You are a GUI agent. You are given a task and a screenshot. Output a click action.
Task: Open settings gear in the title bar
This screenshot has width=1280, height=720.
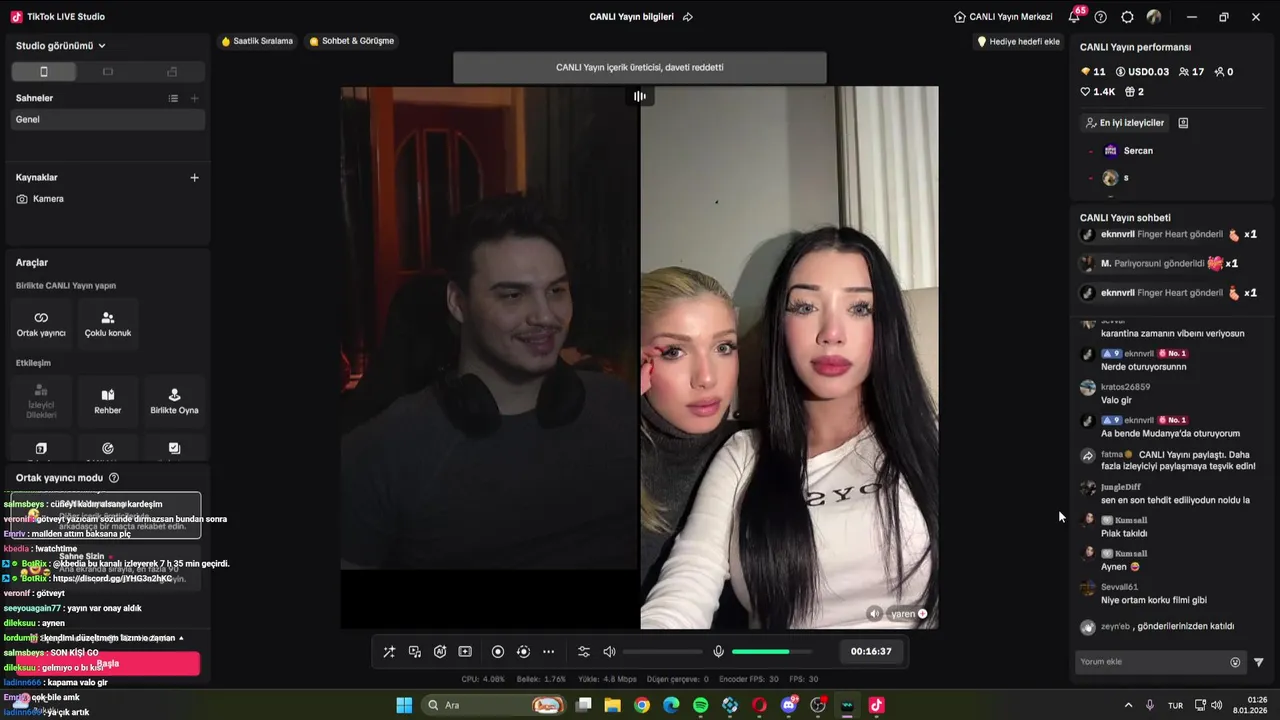1128,17
